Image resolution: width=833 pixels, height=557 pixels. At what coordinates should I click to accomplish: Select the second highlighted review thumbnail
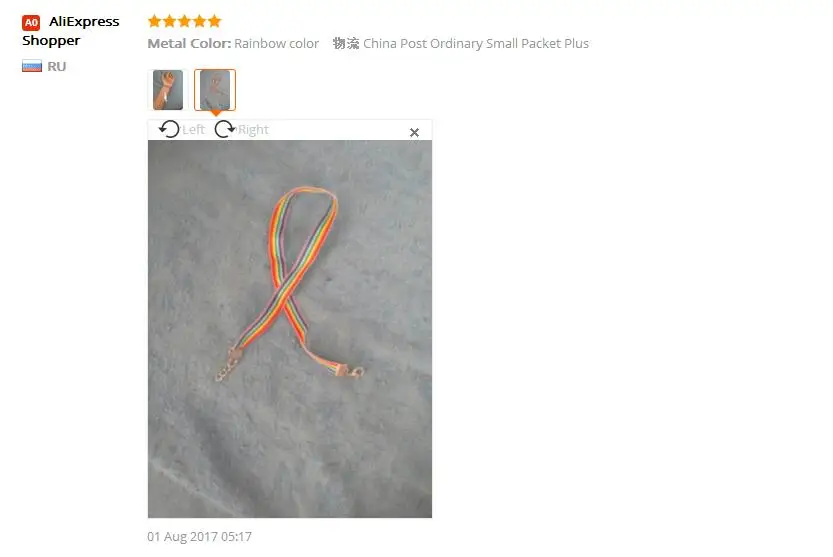click(x=215, y=90)
